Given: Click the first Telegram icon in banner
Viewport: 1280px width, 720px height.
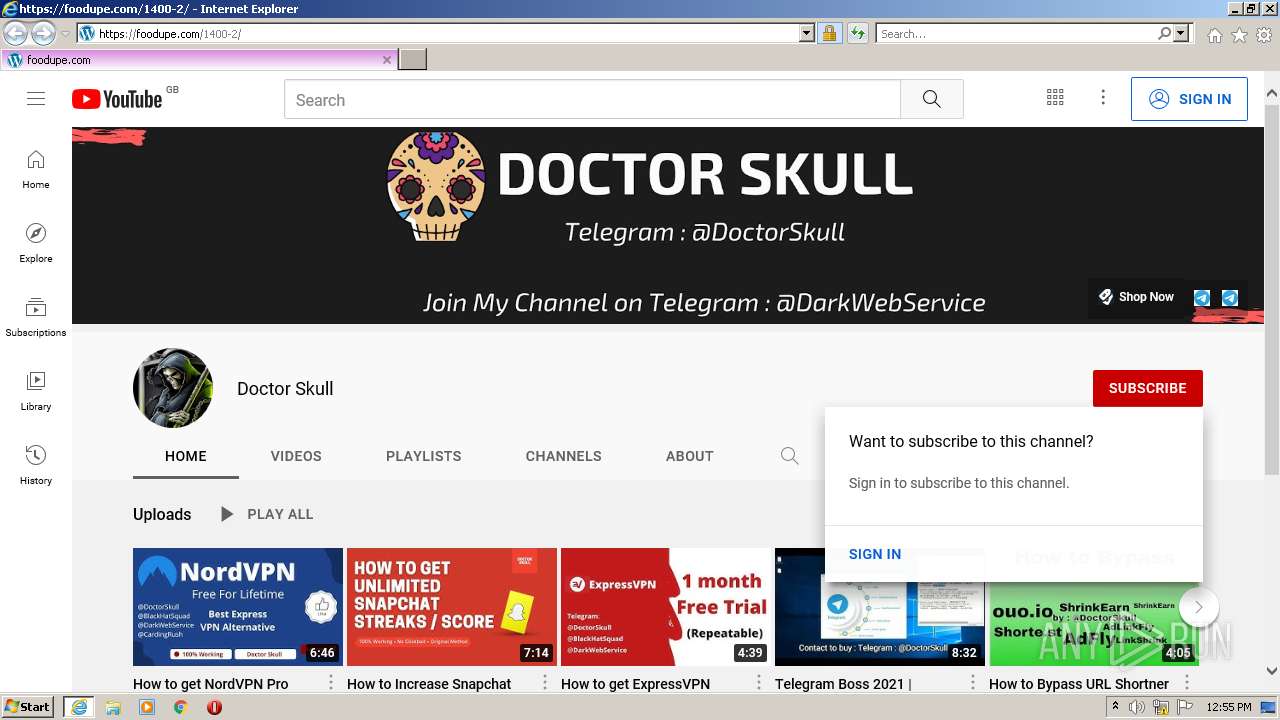Looking at the screenshot, I should (1203, 298).
